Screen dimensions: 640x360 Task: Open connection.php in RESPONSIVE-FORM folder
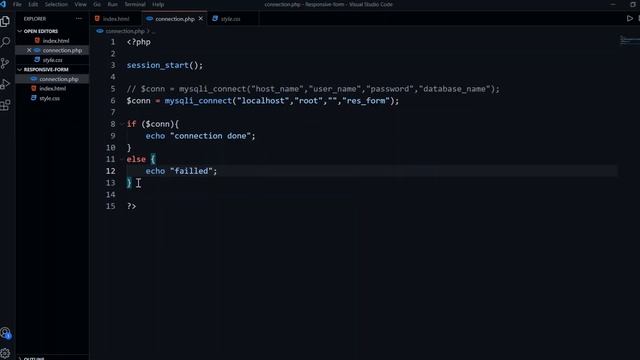tap(52, 79)
